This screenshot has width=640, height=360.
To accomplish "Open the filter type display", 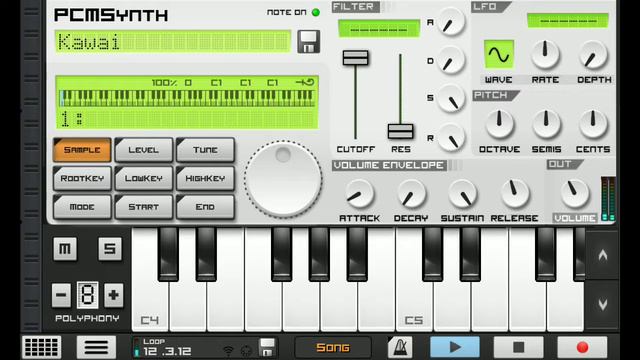I will pos(379,29).
